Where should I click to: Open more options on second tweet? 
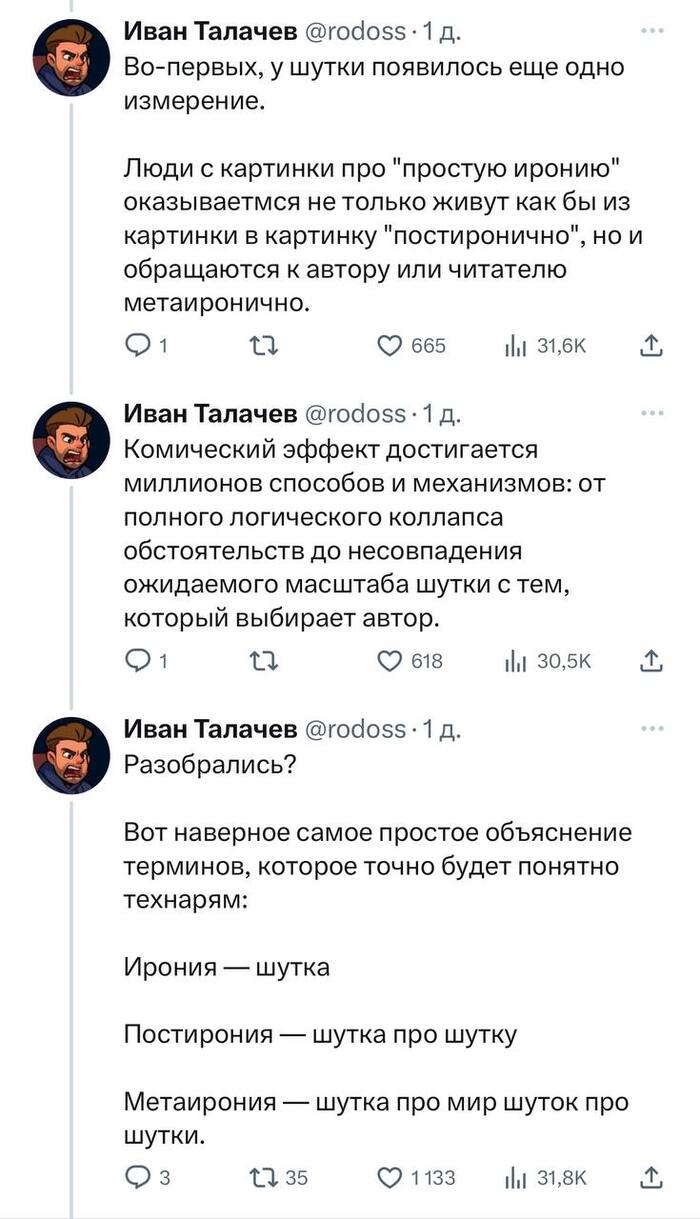pos(651,412)
